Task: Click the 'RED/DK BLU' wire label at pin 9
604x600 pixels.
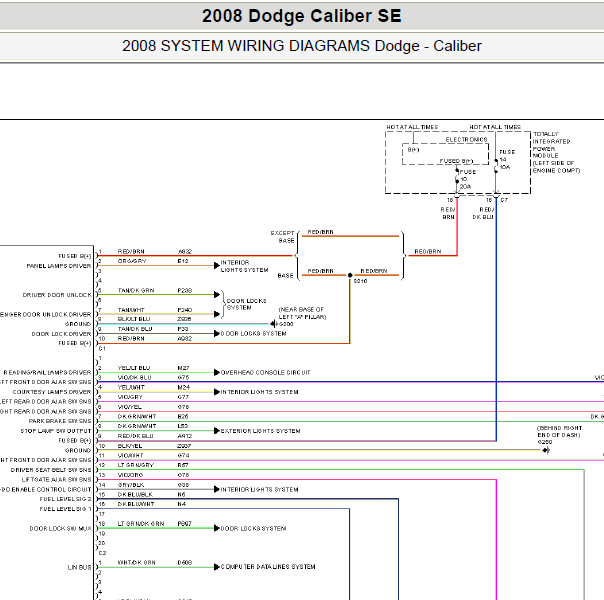Action: click(x=136, y=436)
